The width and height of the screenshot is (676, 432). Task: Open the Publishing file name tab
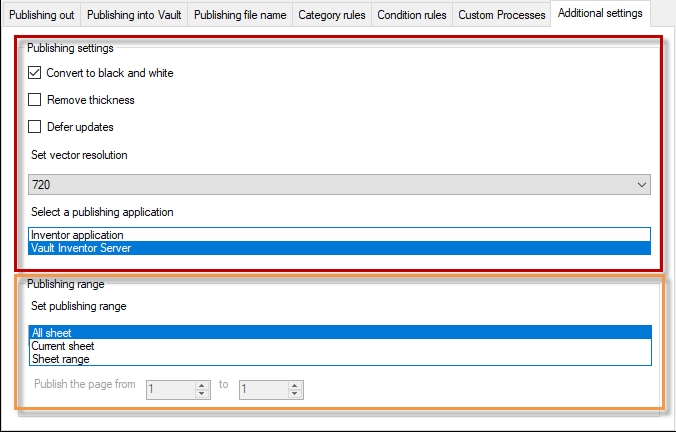(240, 15)
